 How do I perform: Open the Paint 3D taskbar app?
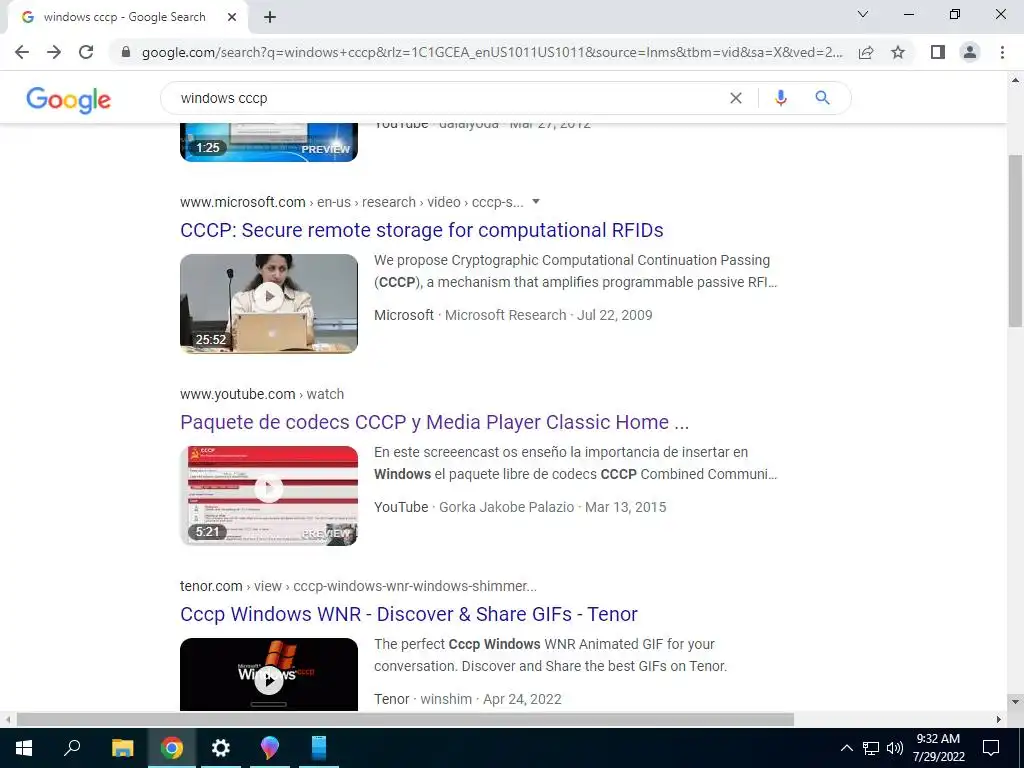pyautogui.click(x=270, y=748)
